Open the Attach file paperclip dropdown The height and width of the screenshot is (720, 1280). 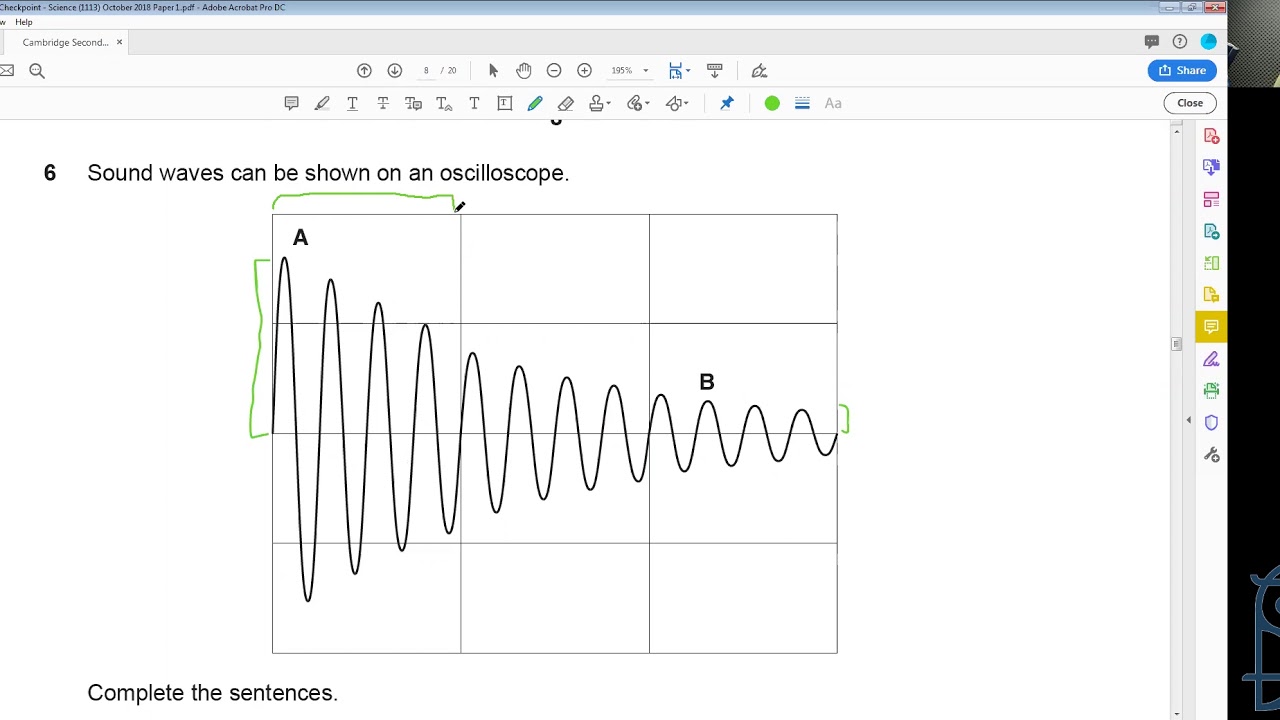tap(638, 103)
